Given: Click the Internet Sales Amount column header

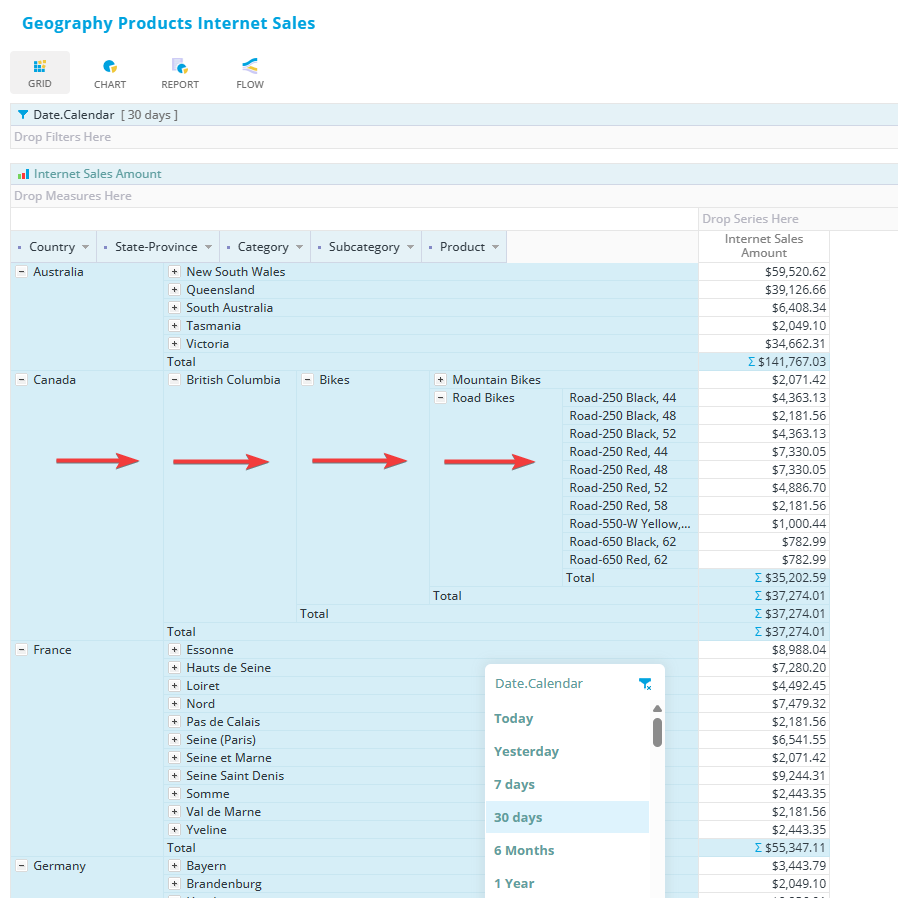Looking at the screenshot, I should (x=764, y=246).
